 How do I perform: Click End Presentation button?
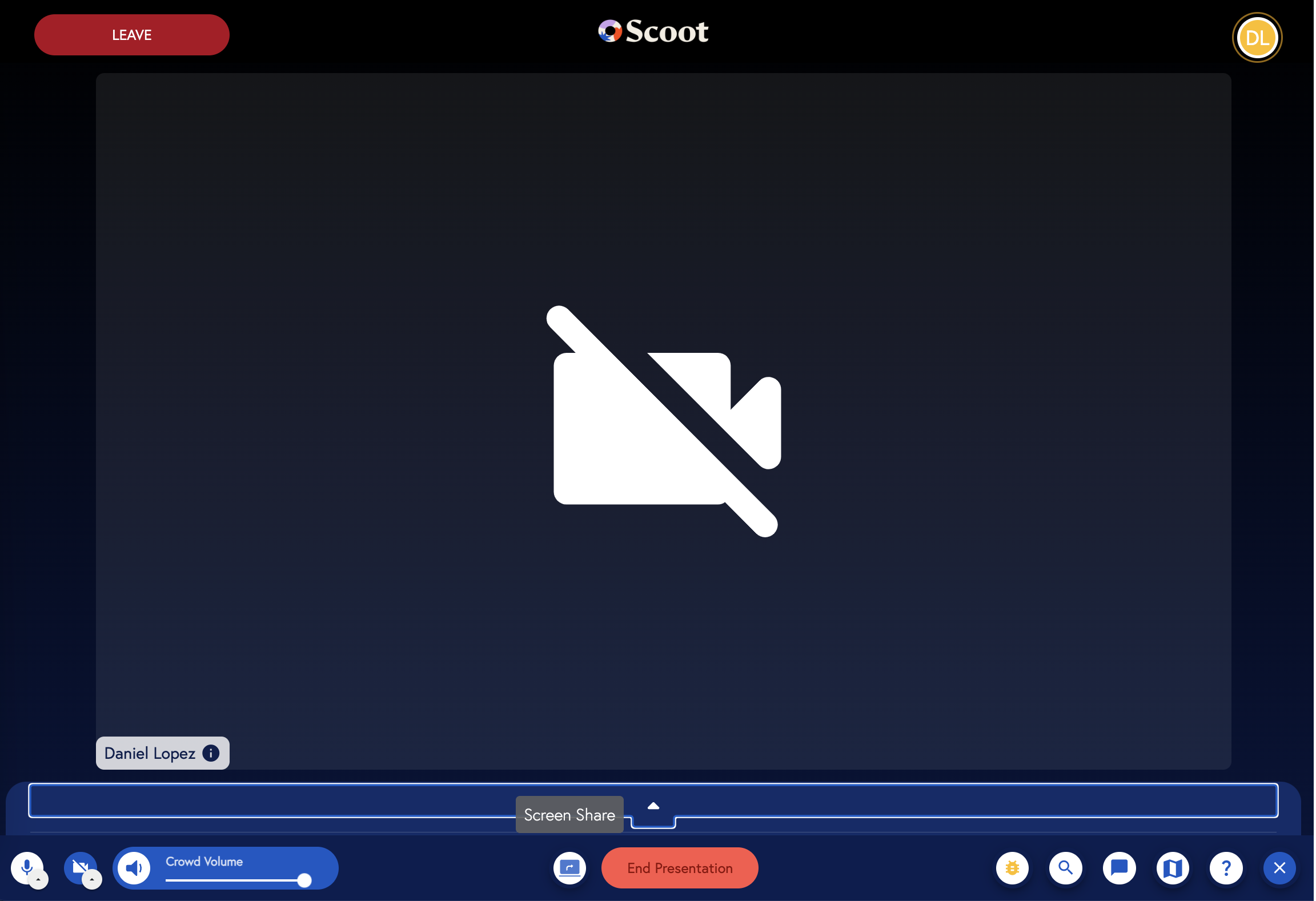coord(680,868)
